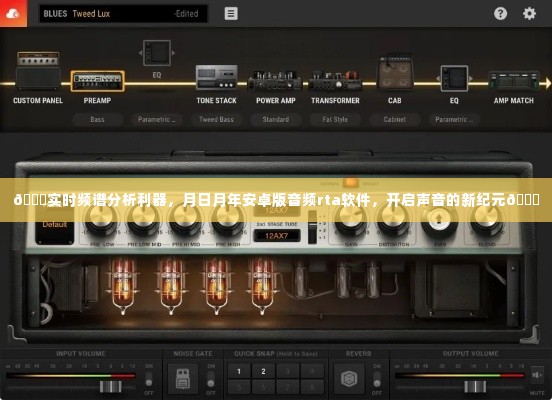
Task: Open the 'Fat Style' transformer dropdown
Action: [335, 119]
